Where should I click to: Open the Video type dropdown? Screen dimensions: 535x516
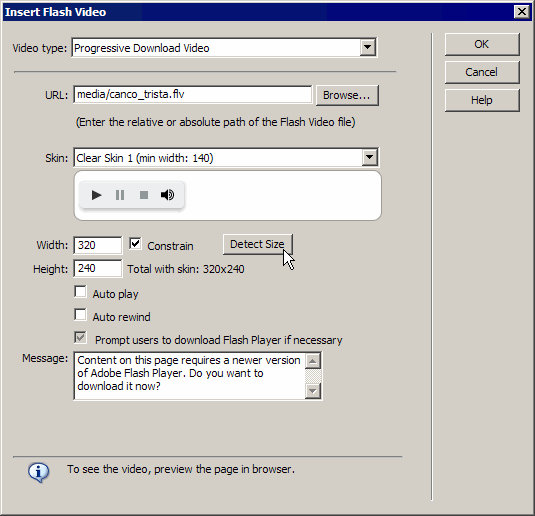368,47
